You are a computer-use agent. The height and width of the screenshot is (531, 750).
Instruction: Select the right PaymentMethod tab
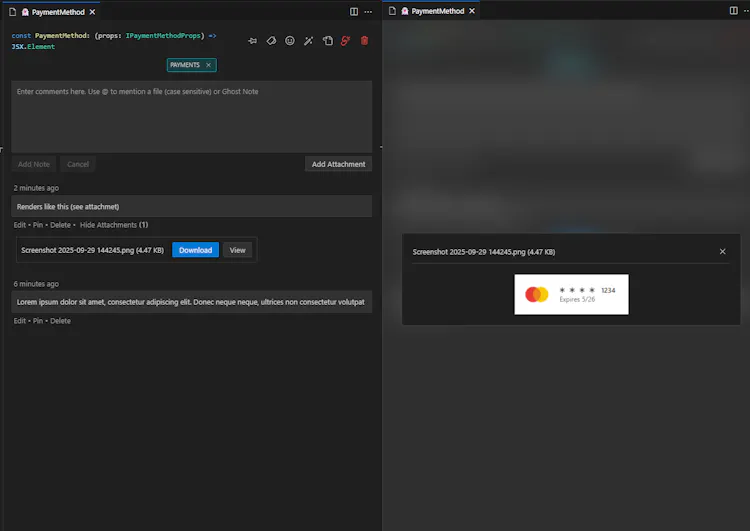433,11
